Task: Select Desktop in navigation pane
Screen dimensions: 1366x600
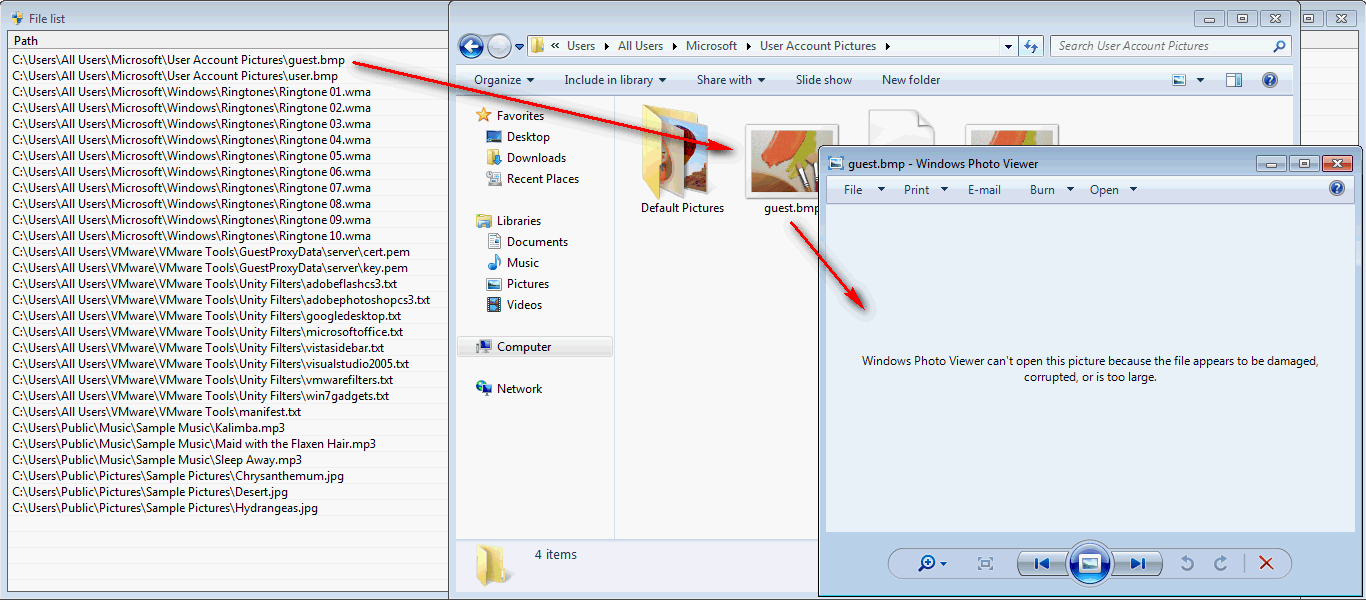Action: tap(528, 137)
